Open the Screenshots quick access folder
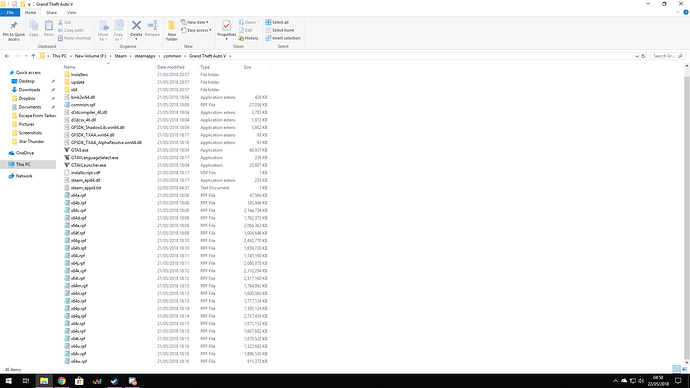690x388 pixels. tap(30, 133)
